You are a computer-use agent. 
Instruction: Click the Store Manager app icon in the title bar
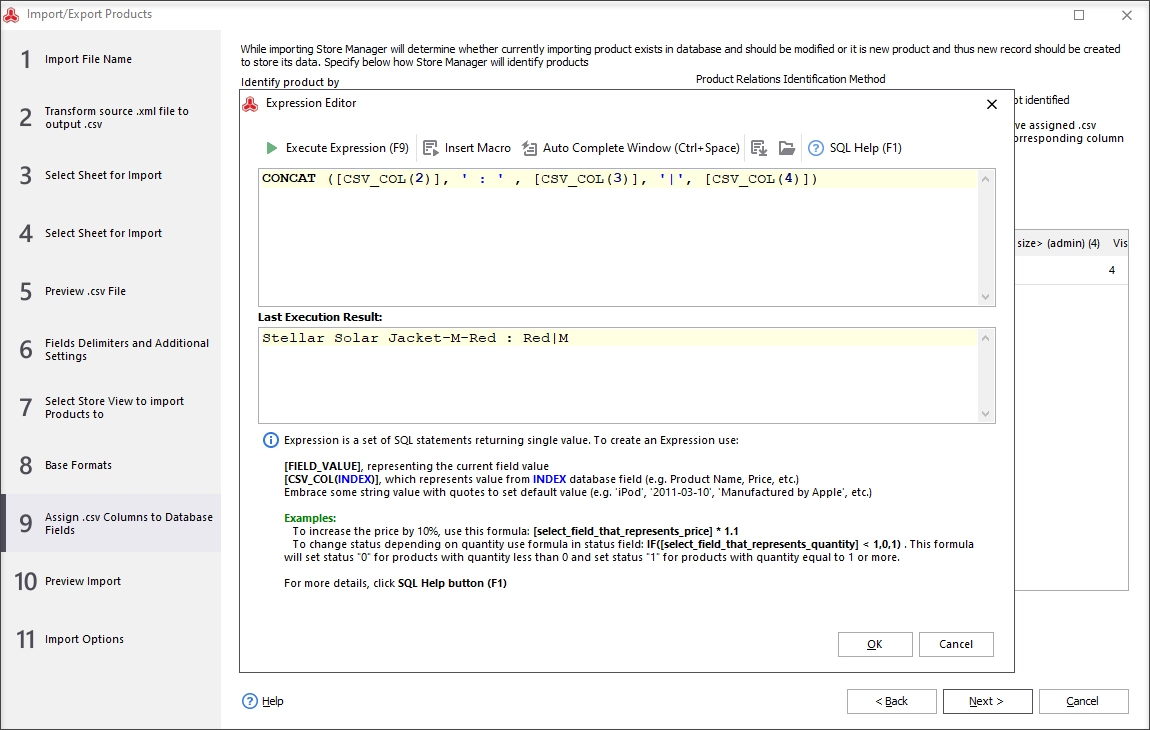(x=12, y=14)
